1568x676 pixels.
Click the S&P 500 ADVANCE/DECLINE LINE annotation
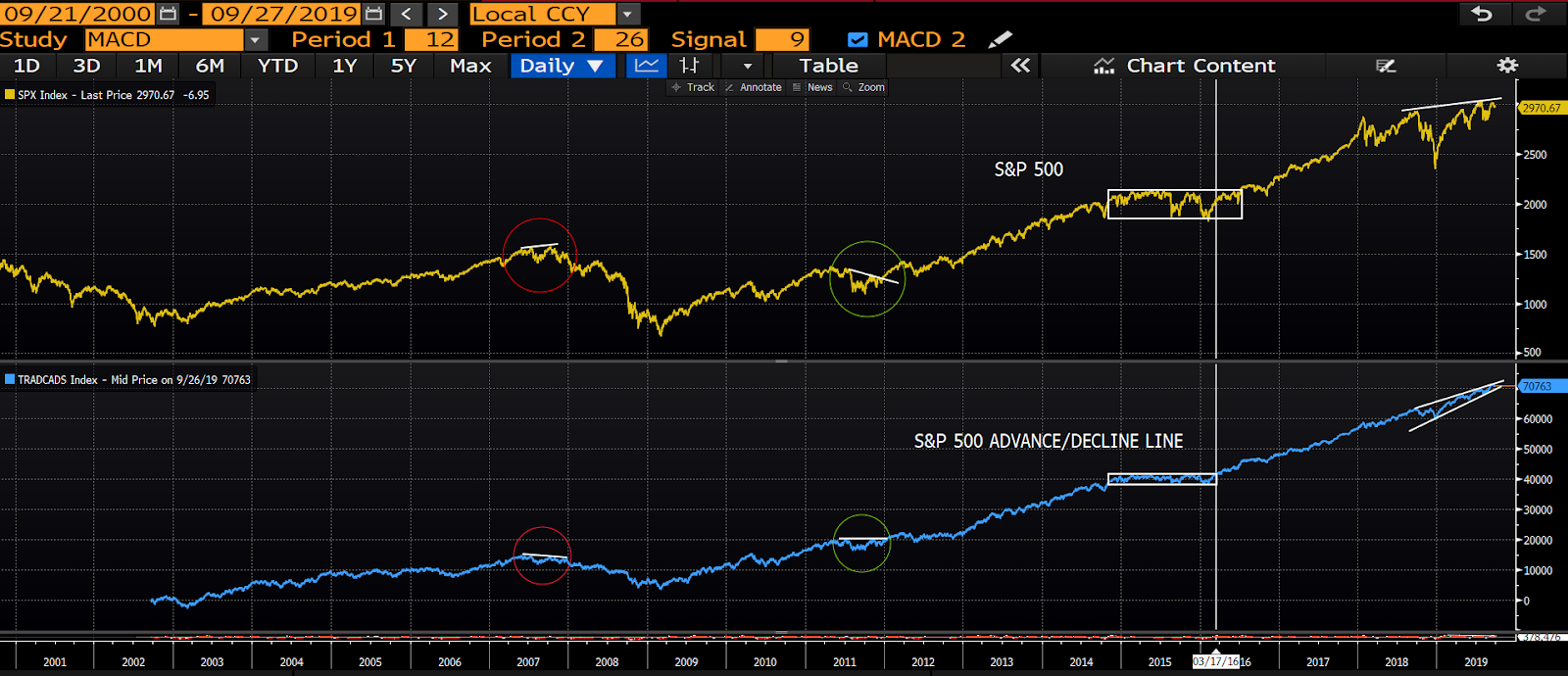pyautogui.click(x=1049, y=441)
